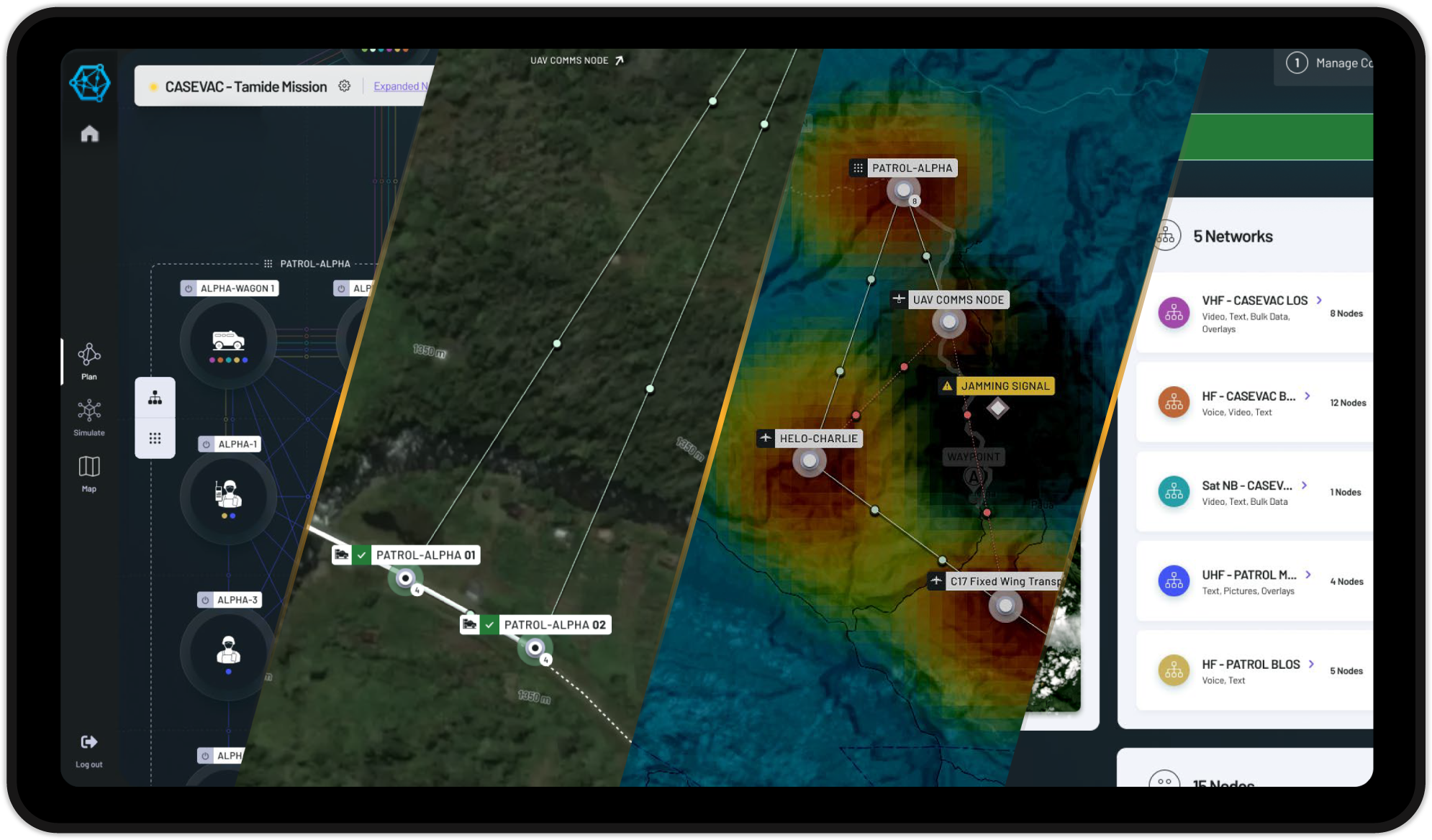Expand UHF - PATROL M network chevron

coord(1308,575)
